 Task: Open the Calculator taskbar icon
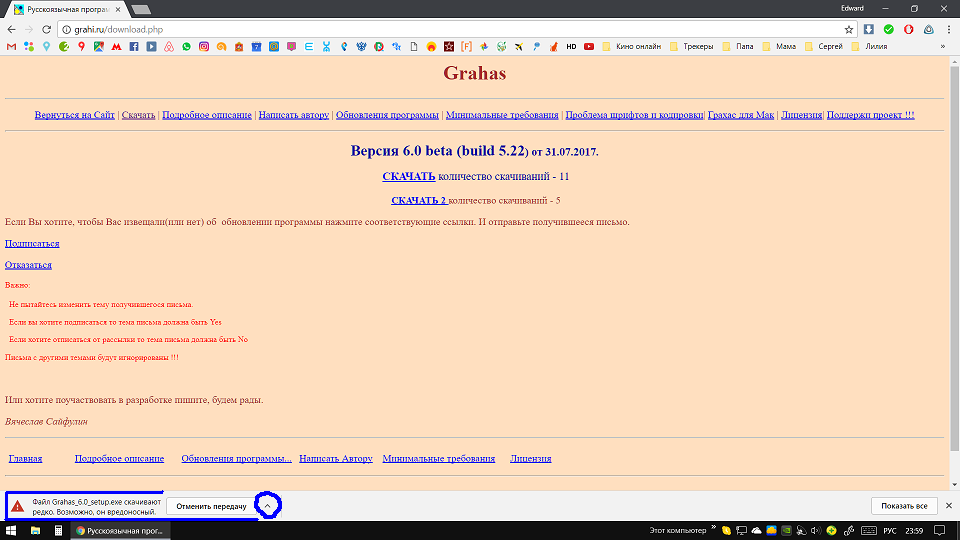point(59,531)
